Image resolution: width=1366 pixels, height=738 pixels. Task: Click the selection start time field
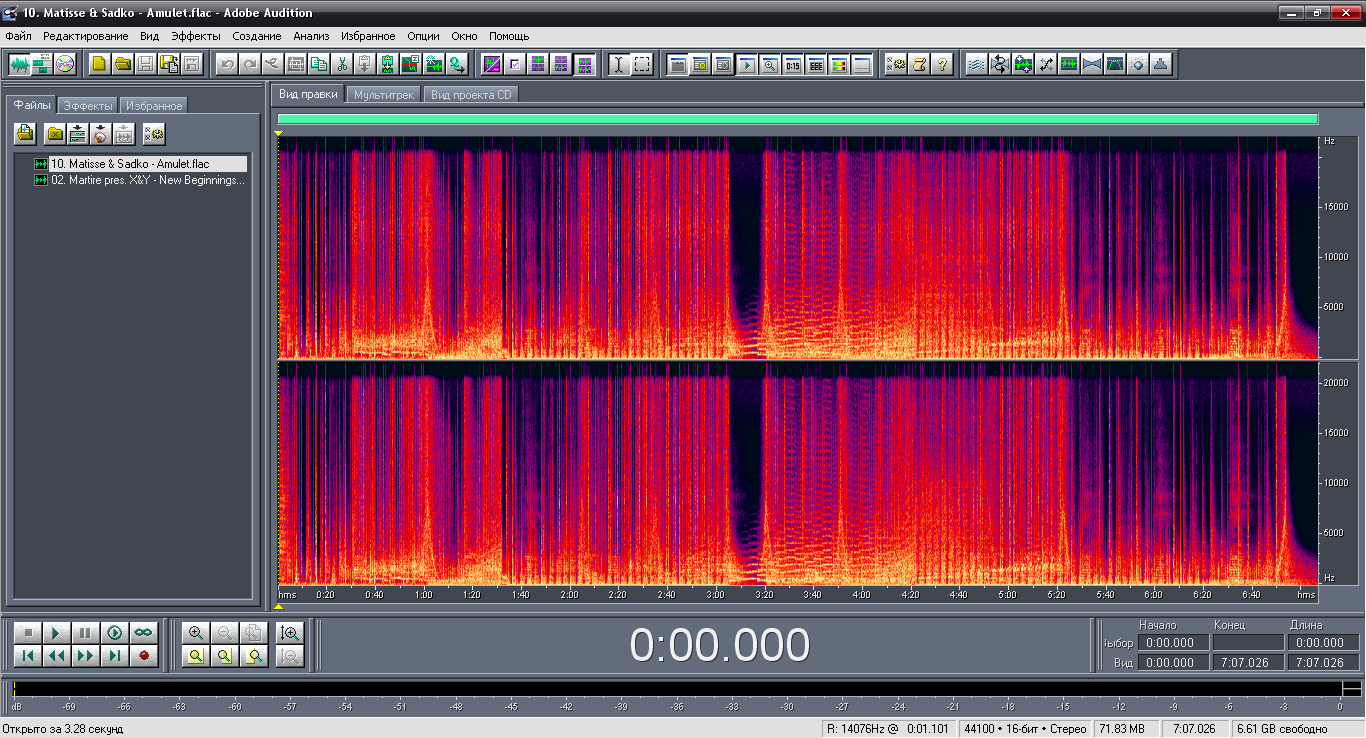click(1171, 643)
